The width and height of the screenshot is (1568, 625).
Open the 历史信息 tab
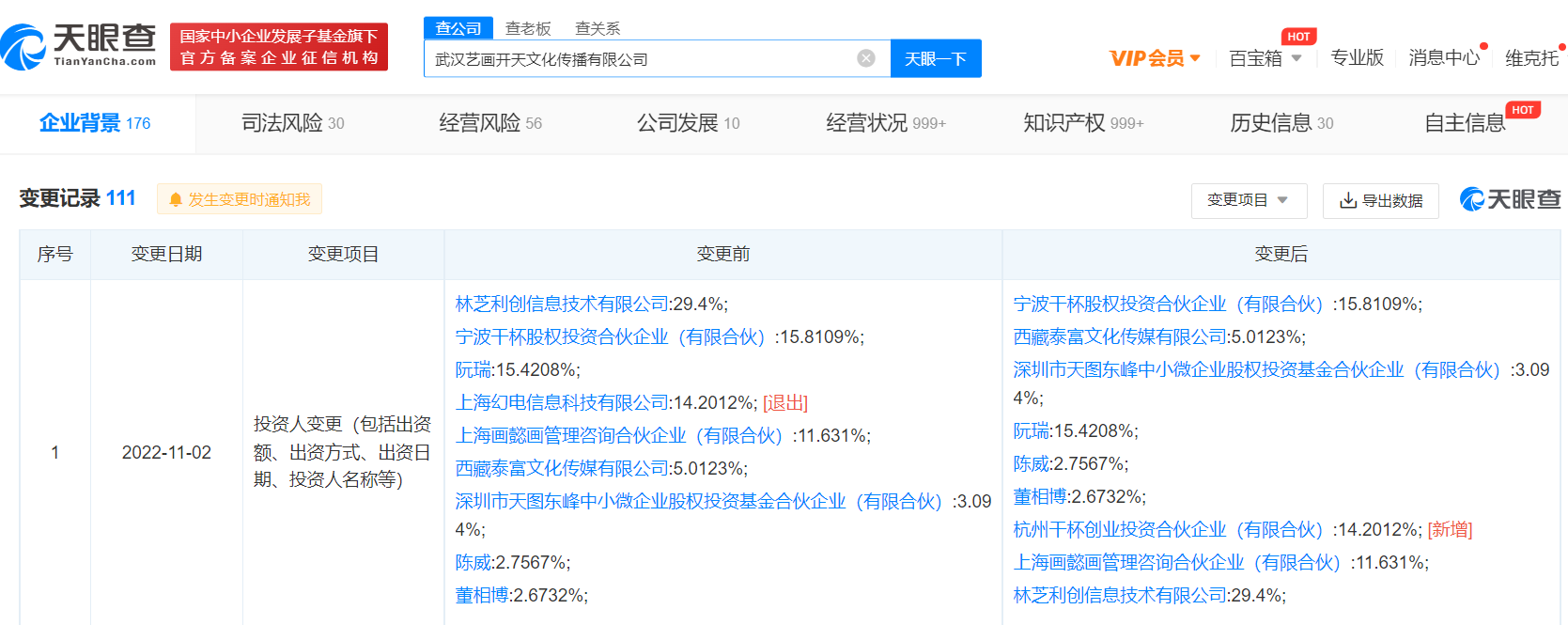tap(1281, 123)
